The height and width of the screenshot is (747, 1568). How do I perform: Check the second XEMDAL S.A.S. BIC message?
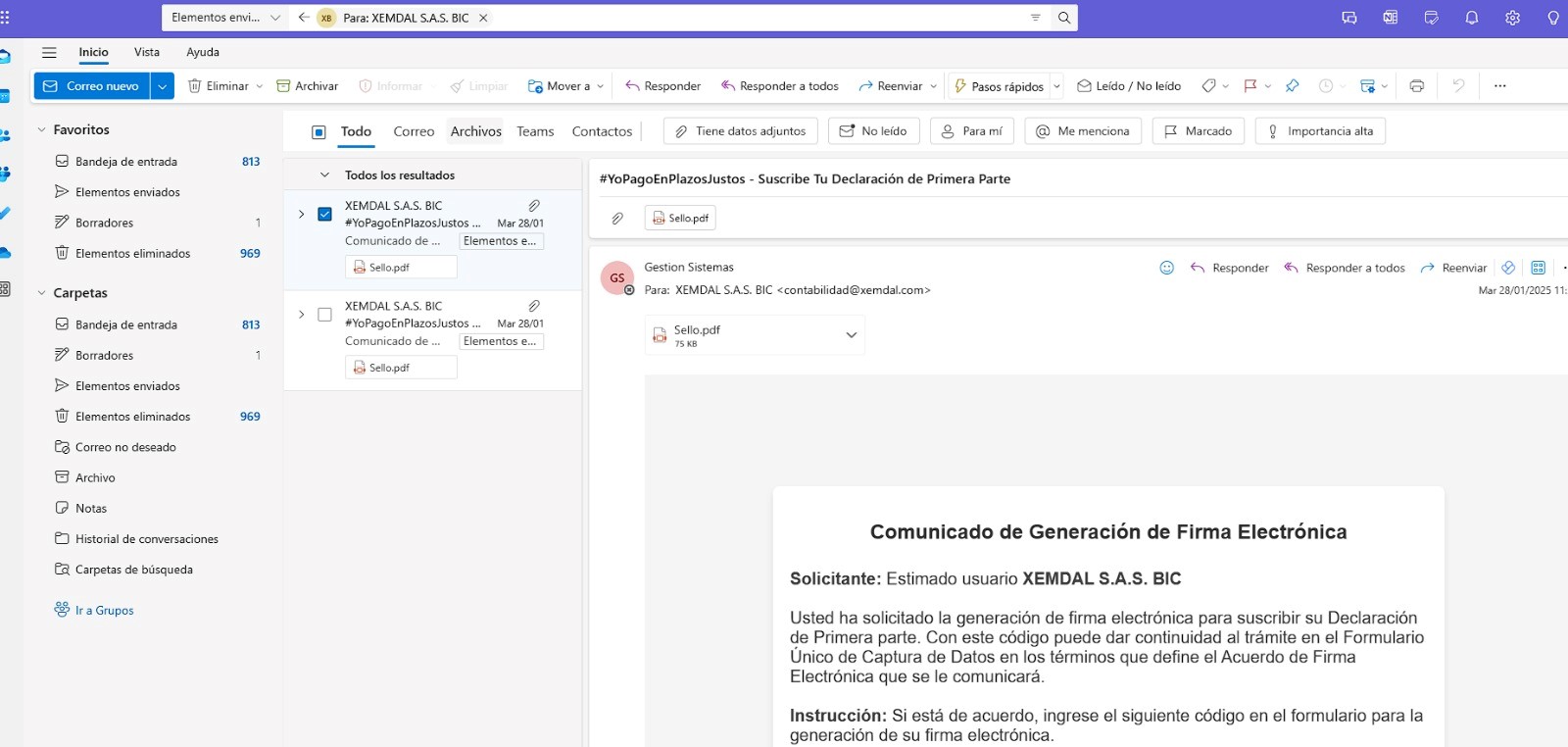(x=324, y=315)
